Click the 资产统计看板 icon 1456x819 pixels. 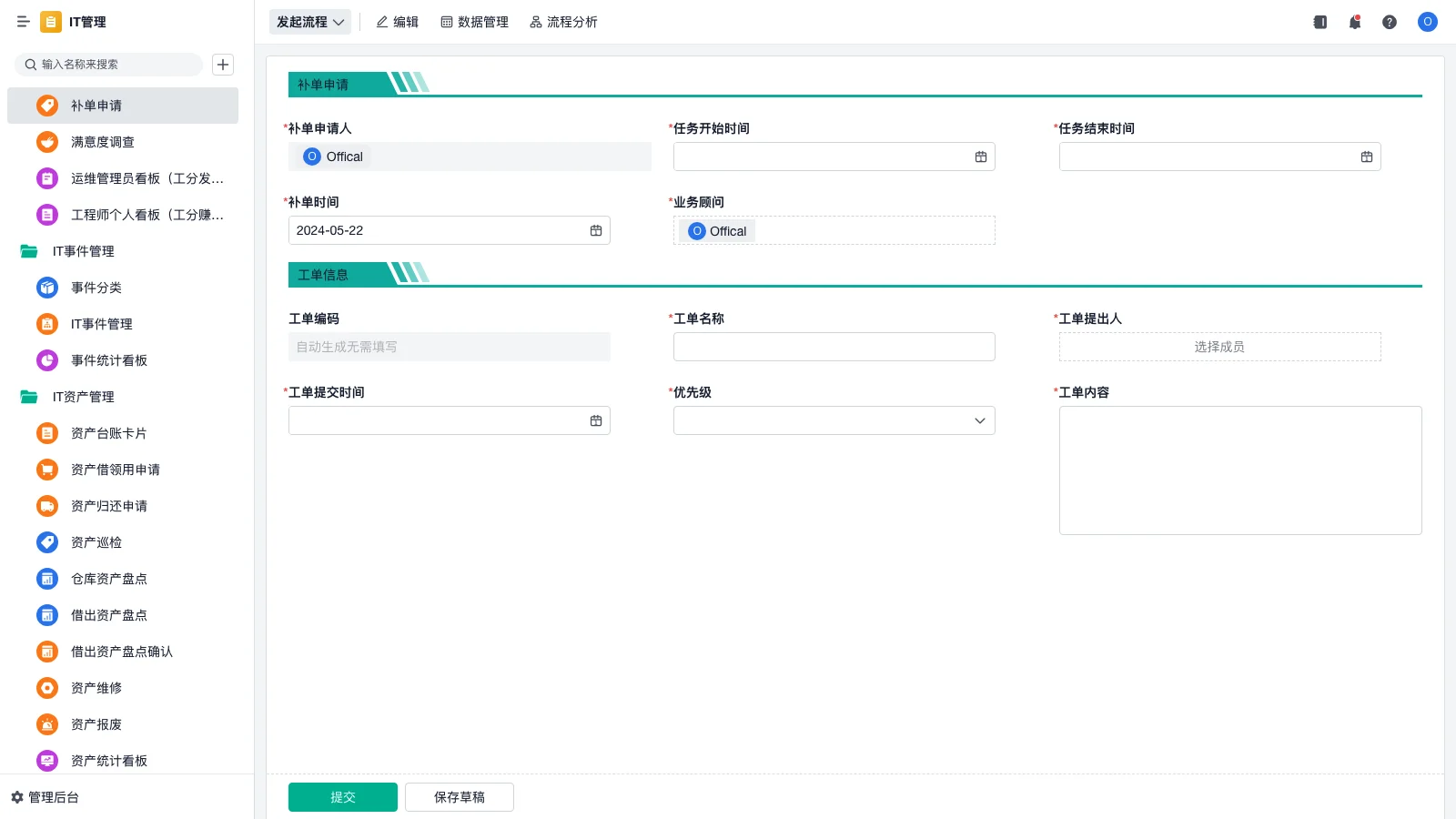(47, 761)
